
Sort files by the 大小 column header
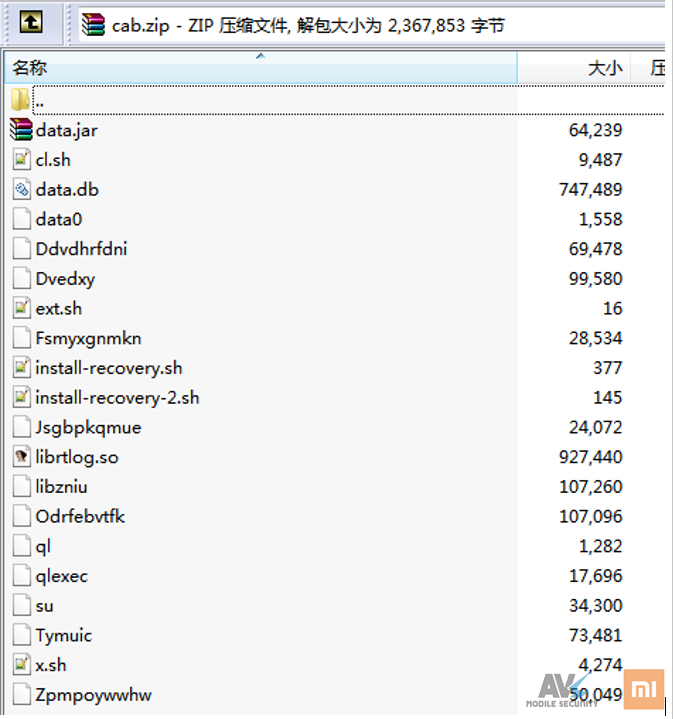[x=604, y=68]
